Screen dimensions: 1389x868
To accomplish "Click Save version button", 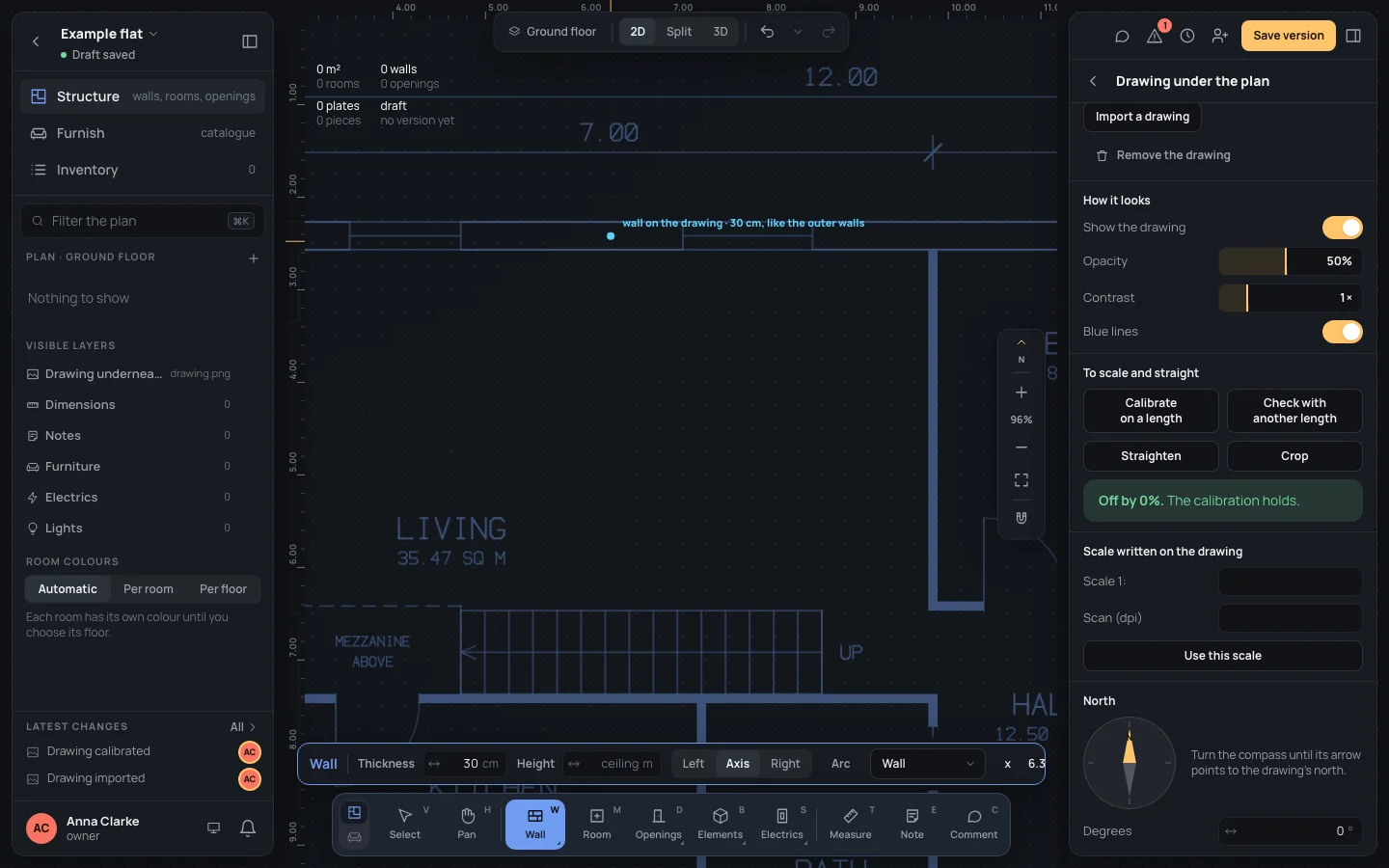I will pyautogui.click(x=1289, y=36).
